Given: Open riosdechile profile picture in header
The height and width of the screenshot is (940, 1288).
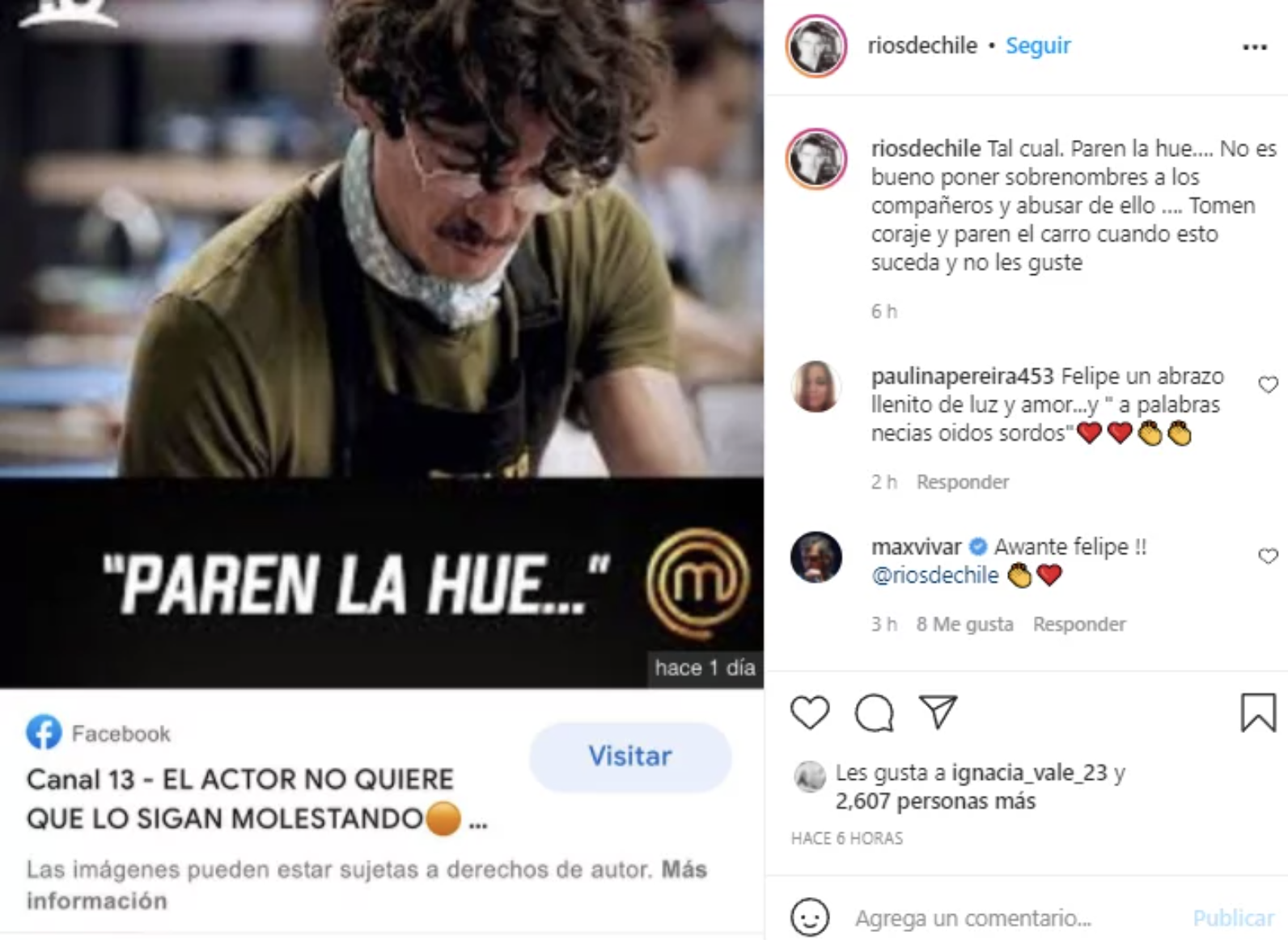Looking at the screenshot, I should point(816,46).
